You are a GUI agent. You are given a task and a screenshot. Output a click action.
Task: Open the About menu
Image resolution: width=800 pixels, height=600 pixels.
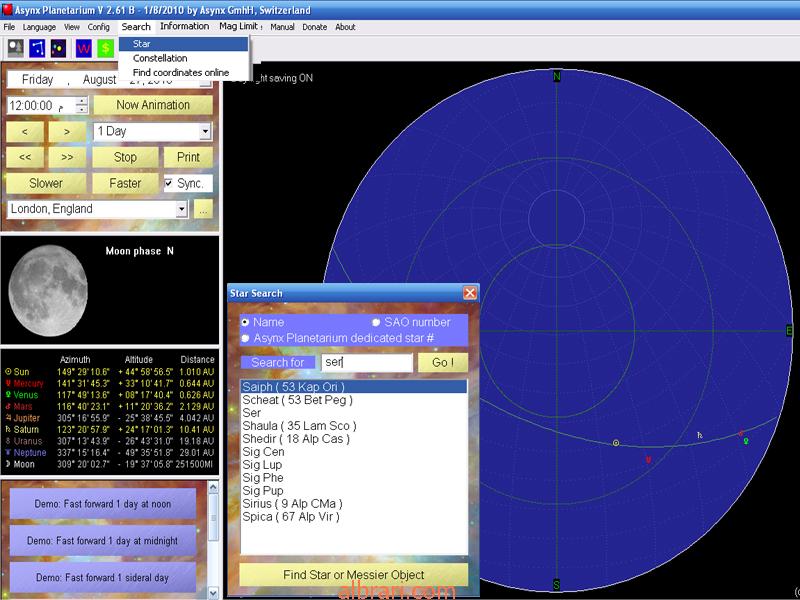tap(345, 27)
